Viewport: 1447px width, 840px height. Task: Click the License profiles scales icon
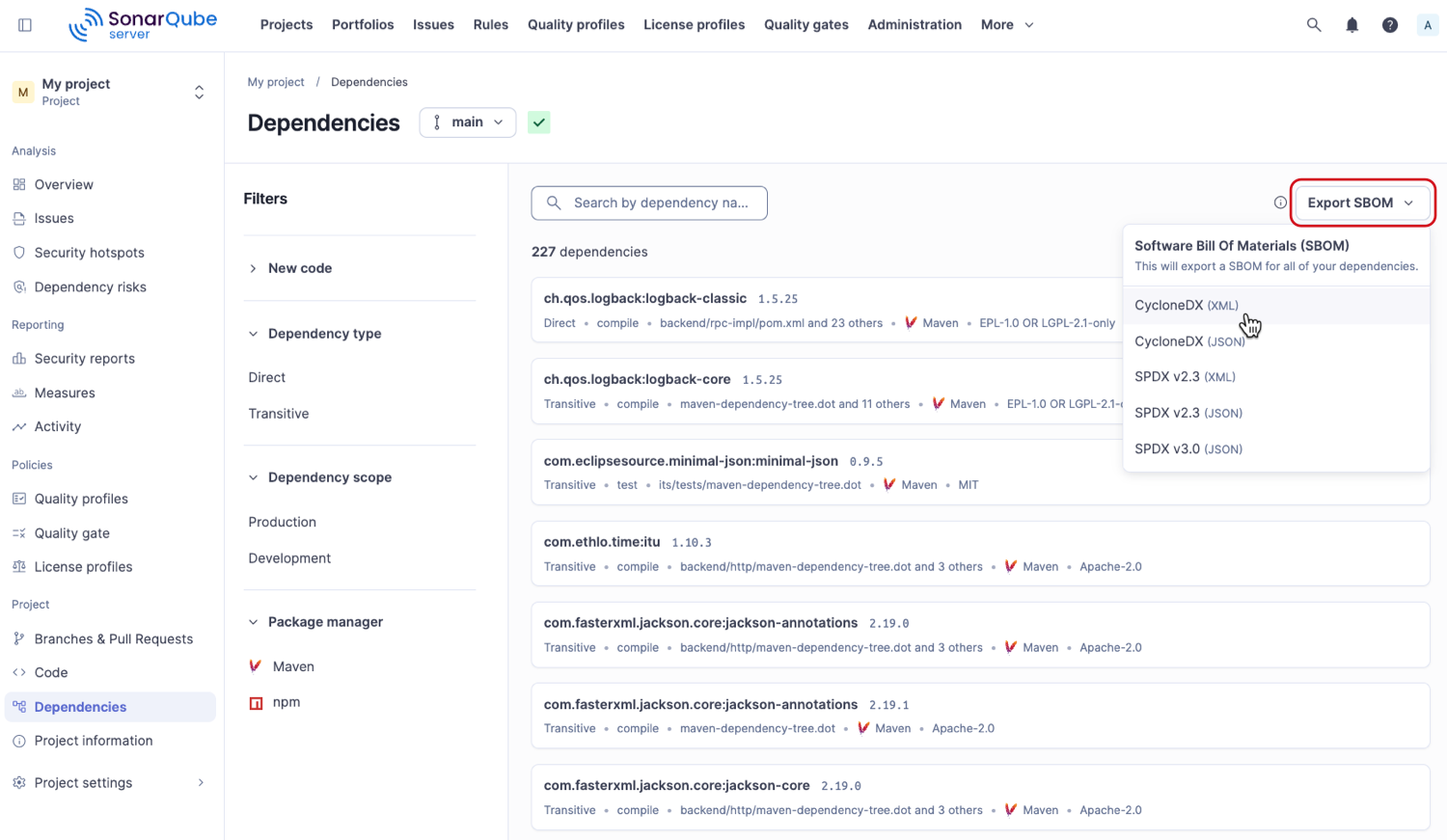(19, 567)
